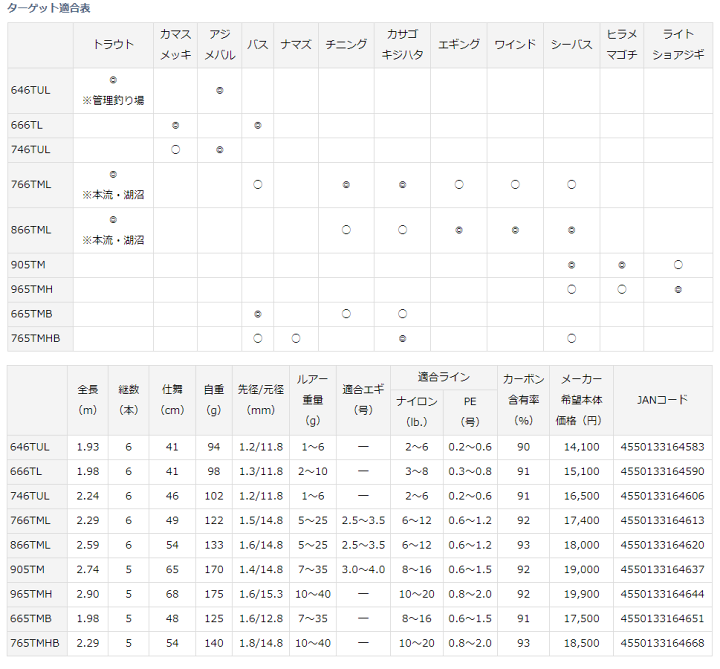Select the 適合エギ (号) header
The height and width of the screenshot is (669, 720).
coord(363,400)
